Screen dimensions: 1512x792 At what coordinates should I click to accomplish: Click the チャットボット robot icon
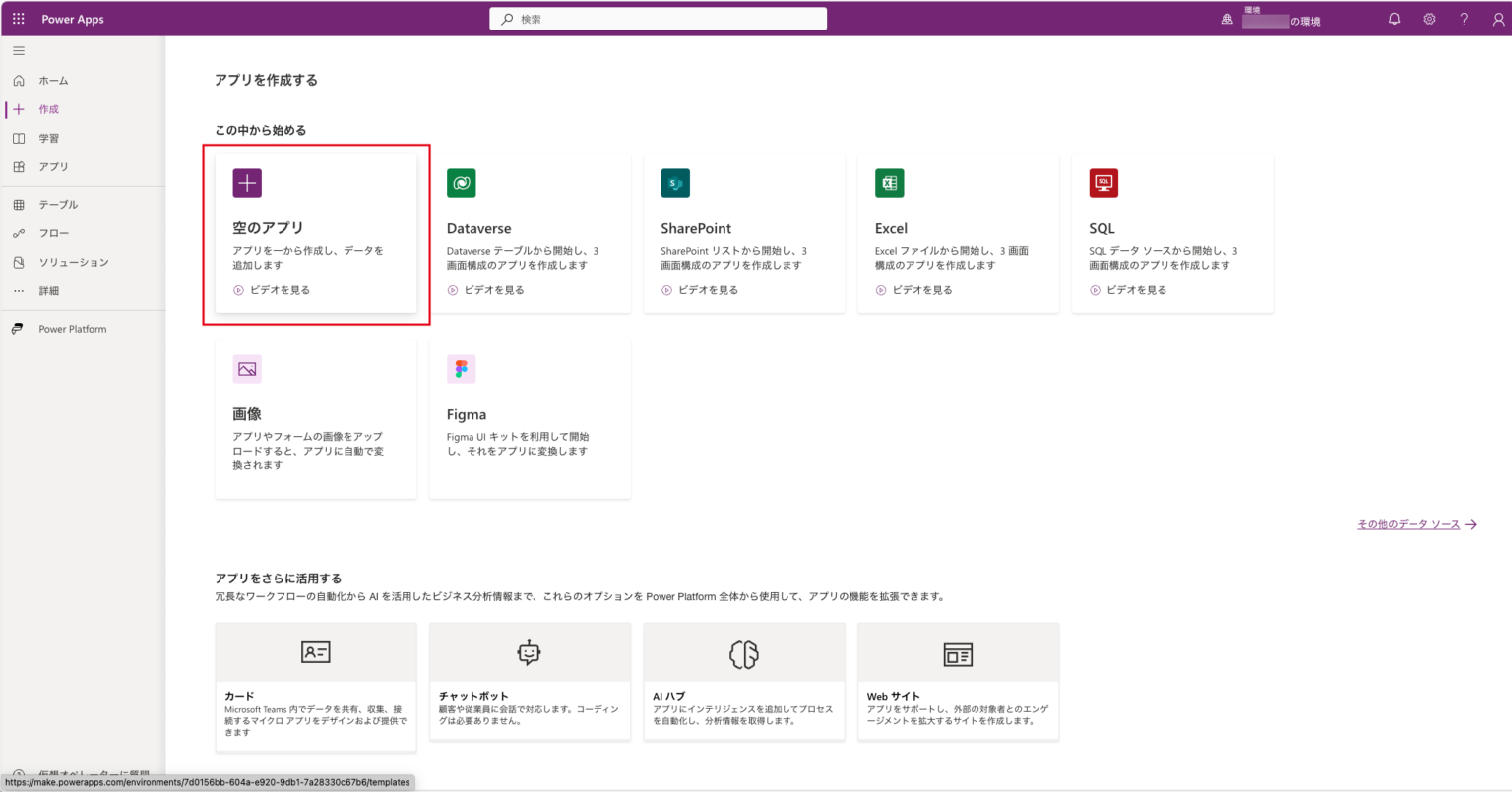[530, 651]
